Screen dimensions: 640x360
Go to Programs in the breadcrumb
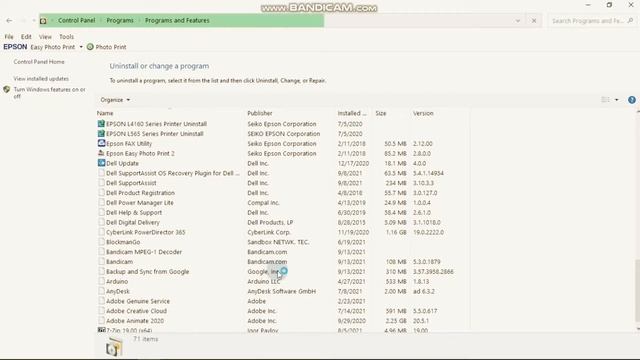pyautogui.click(x=120, y=20)
